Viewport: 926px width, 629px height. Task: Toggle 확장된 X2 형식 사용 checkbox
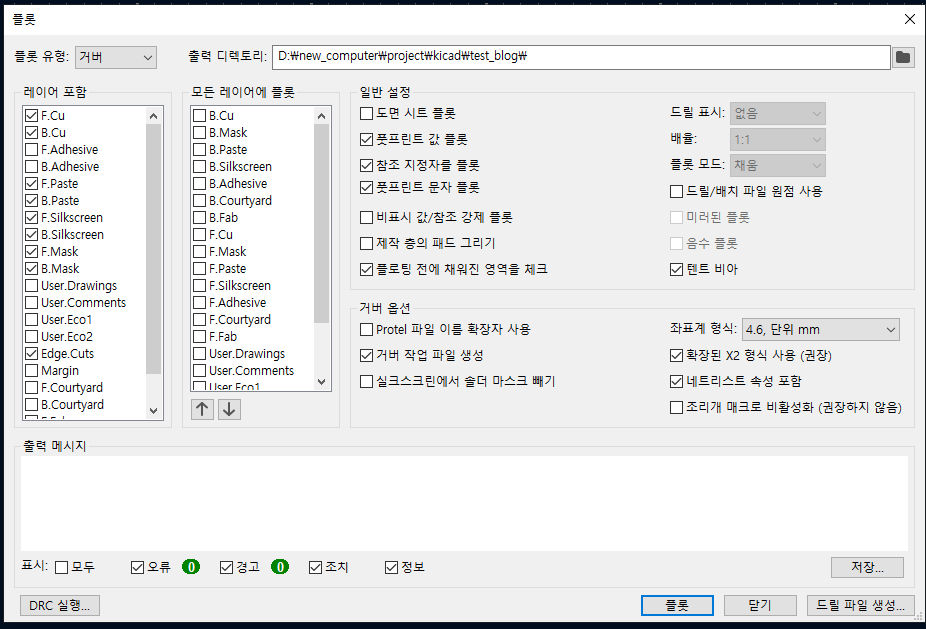(676, 356)
